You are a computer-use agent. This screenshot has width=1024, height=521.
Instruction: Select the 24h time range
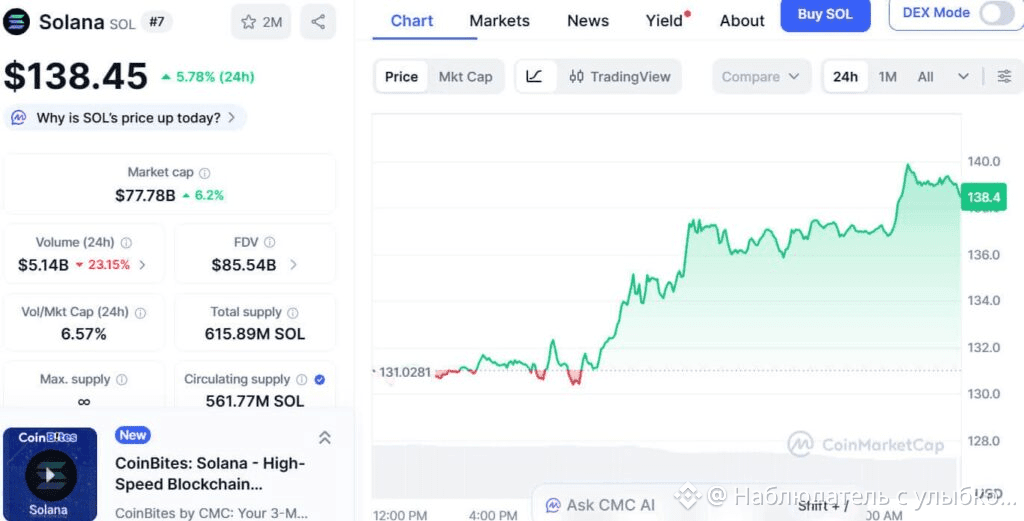(845, 76)
